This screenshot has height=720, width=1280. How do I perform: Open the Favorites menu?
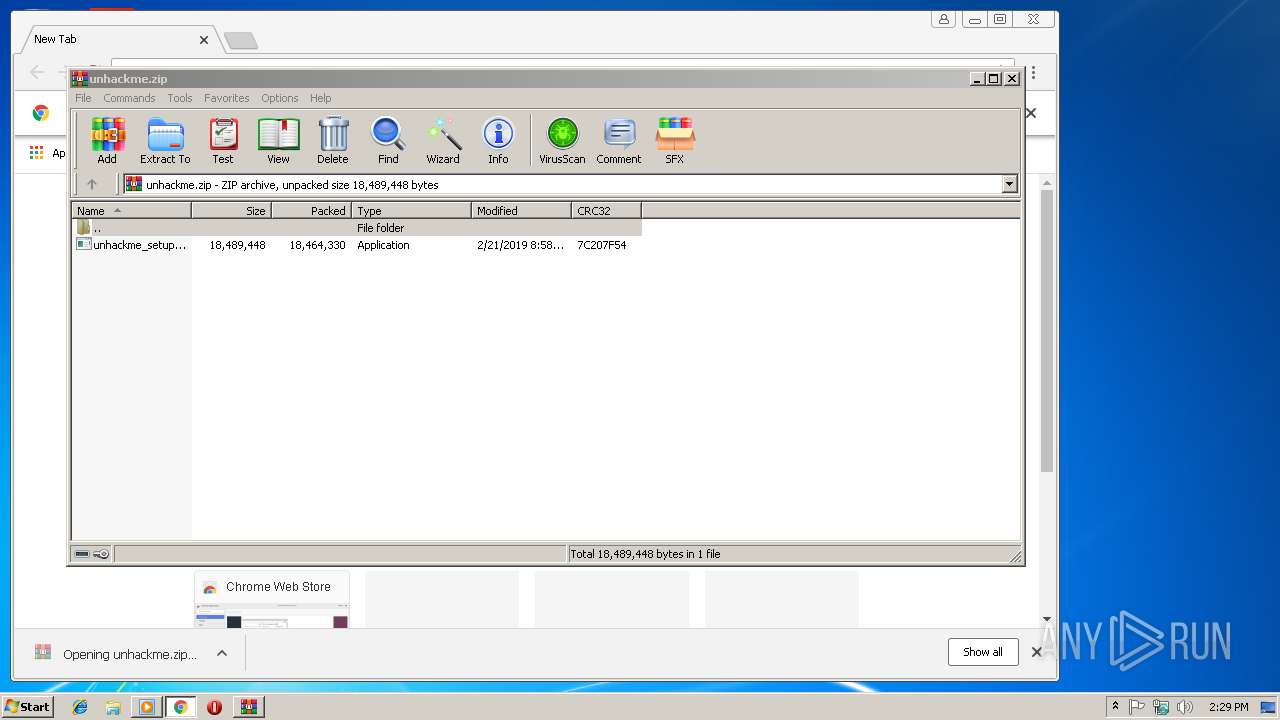pos(227,98)
